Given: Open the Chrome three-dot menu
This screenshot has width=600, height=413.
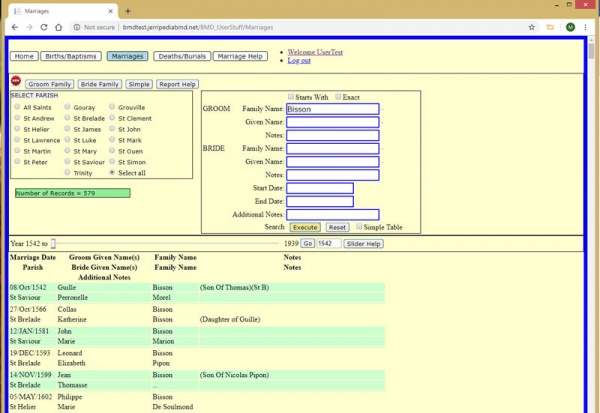Looking at the screenshot, I should (x=587, y=27).
